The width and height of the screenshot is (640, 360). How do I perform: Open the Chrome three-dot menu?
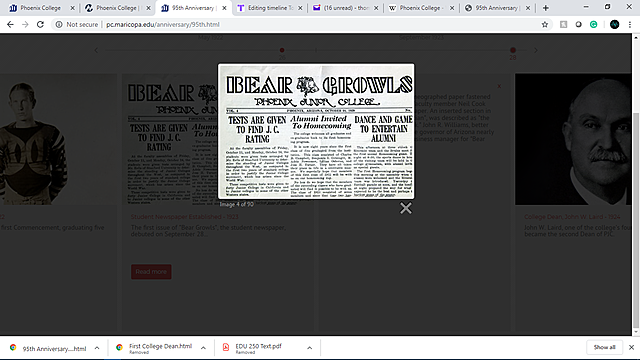coord(630,24)
